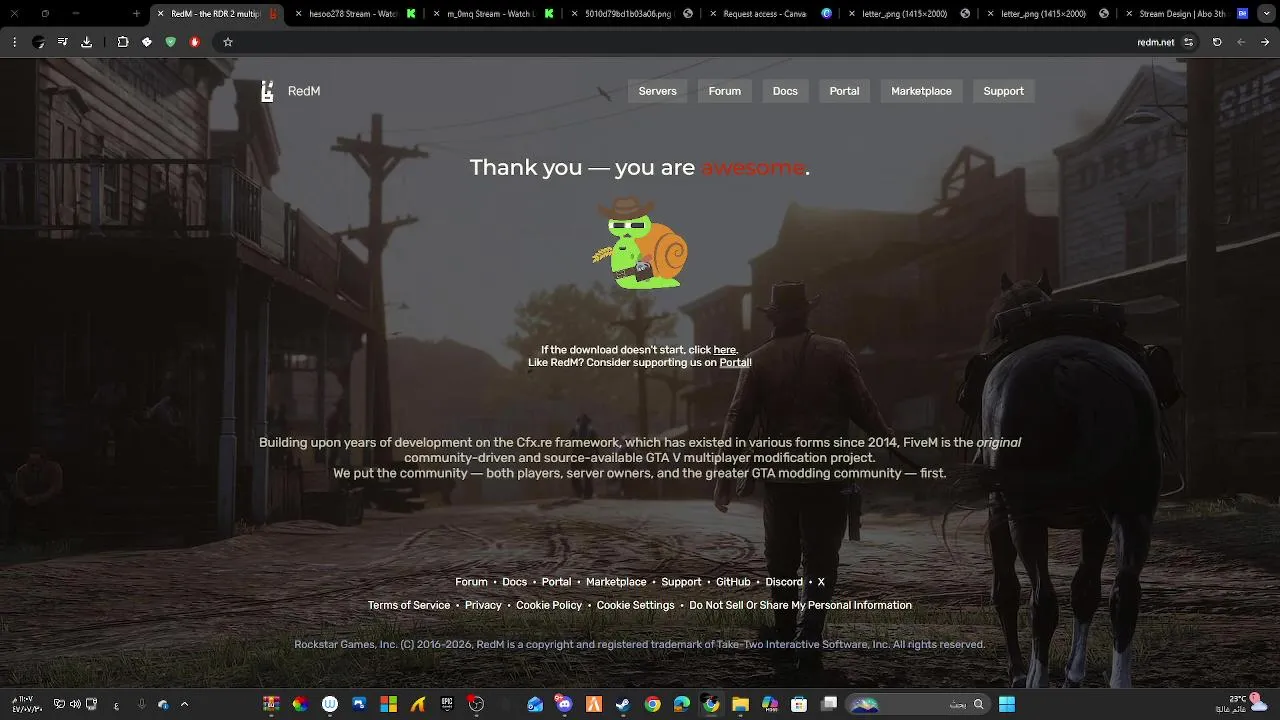Click the cowboy snail mascot image
Image resolution: width=1280 pixels, height=720 pixels.
(x=640, y=243)
